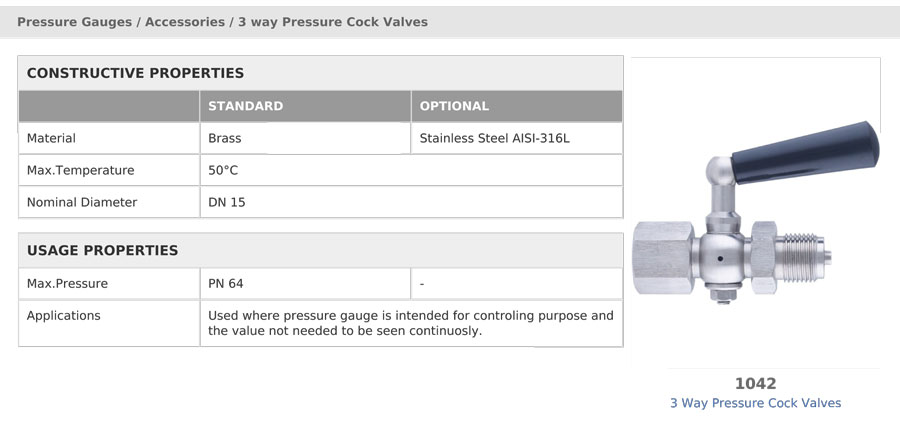Click the Usage Properties heading
This screenshot has width=900, height=436.
(x=103, y=250)
